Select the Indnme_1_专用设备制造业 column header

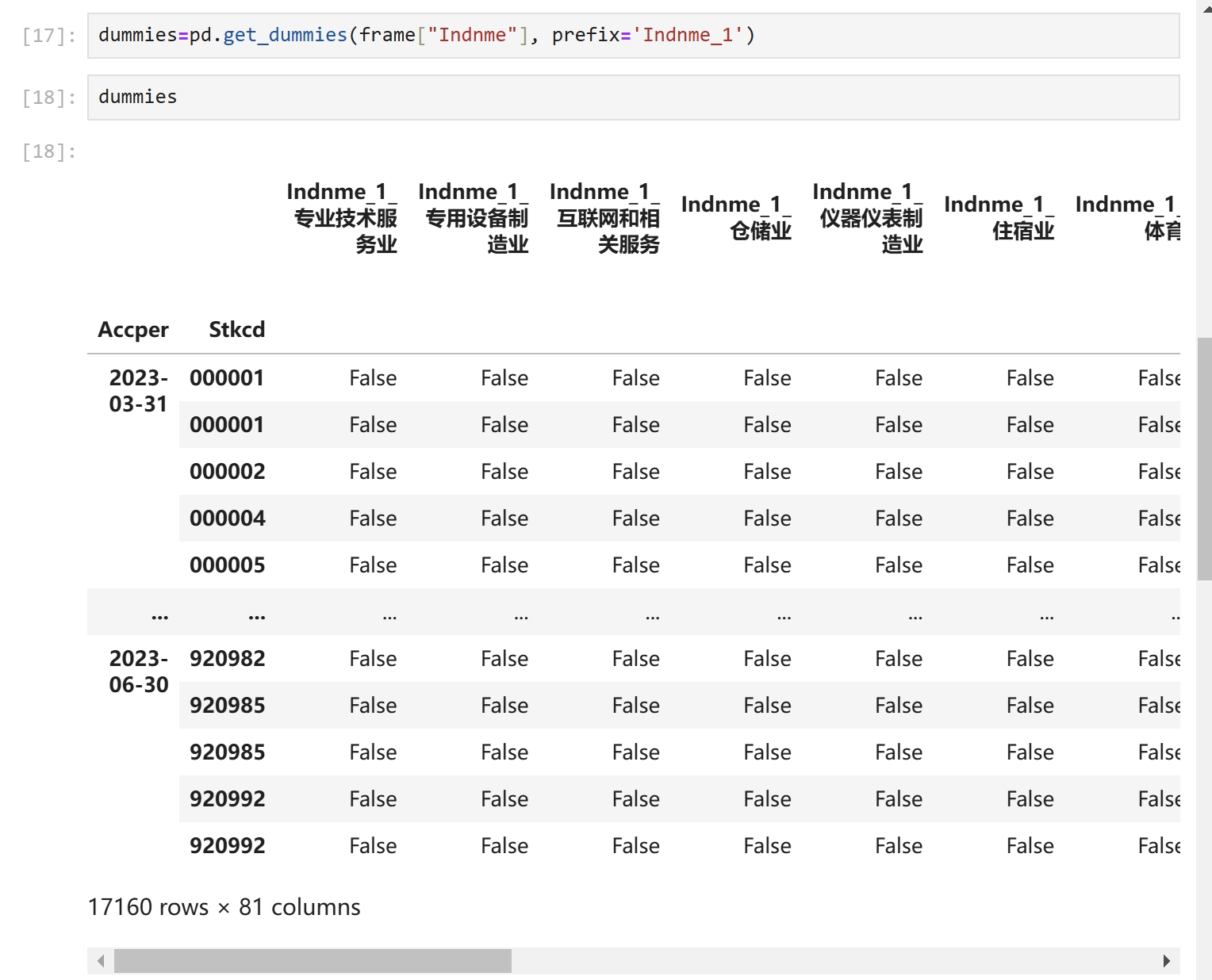point(474,217)
